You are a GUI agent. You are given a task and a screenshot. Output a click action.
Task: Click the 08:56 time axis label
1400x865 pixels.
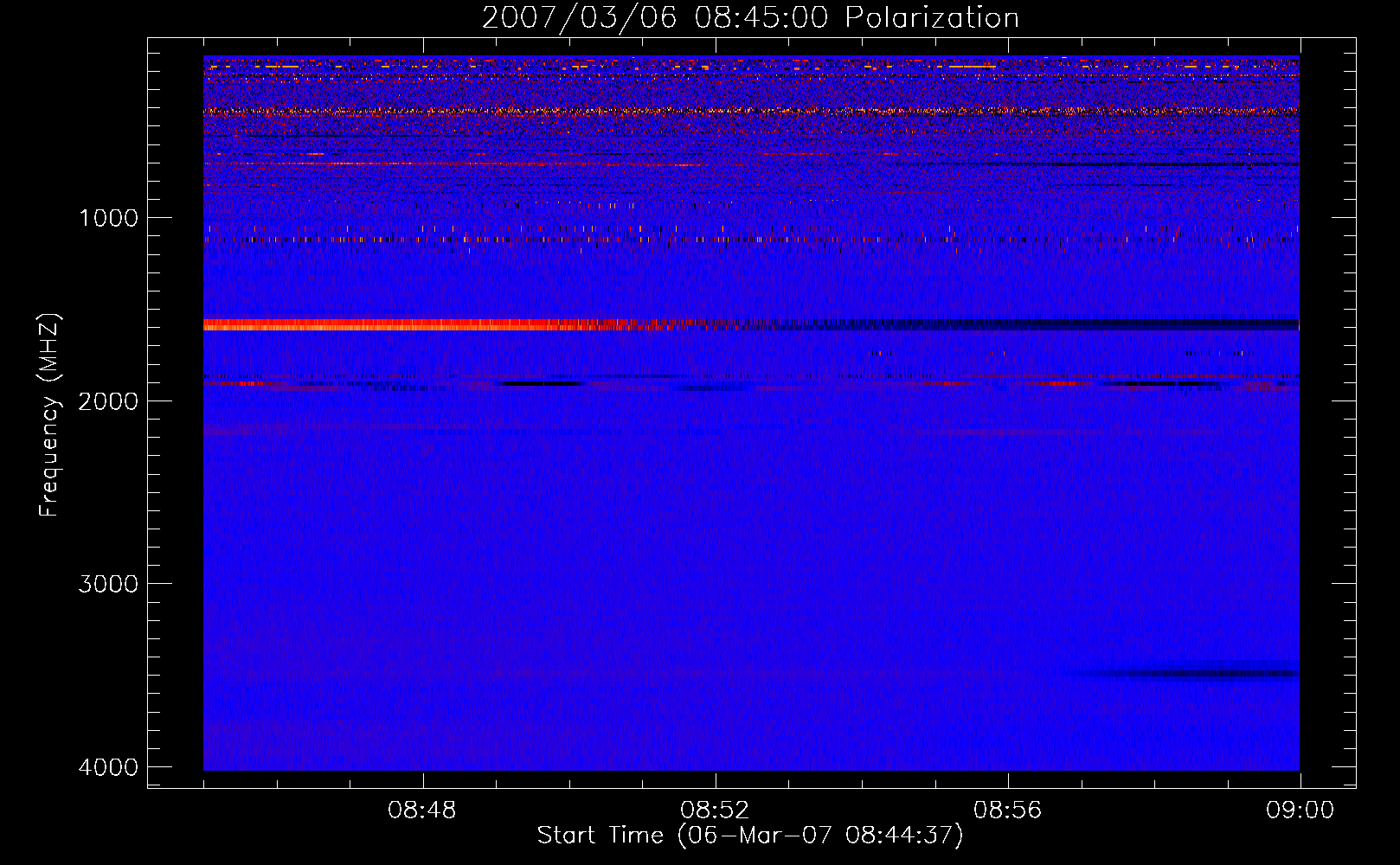(x=1007, y=811)
